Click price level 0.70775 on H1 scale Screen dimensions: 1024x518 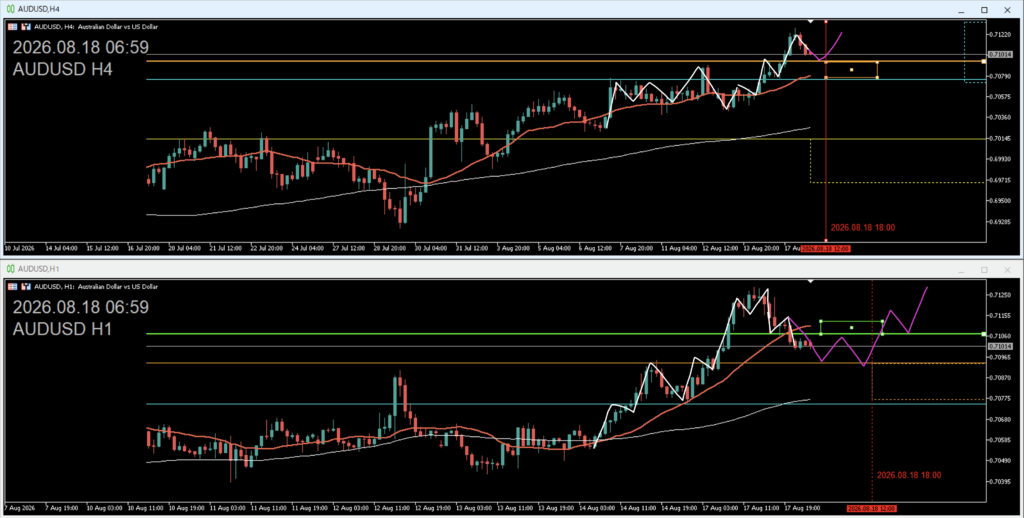pos(1002,398)
